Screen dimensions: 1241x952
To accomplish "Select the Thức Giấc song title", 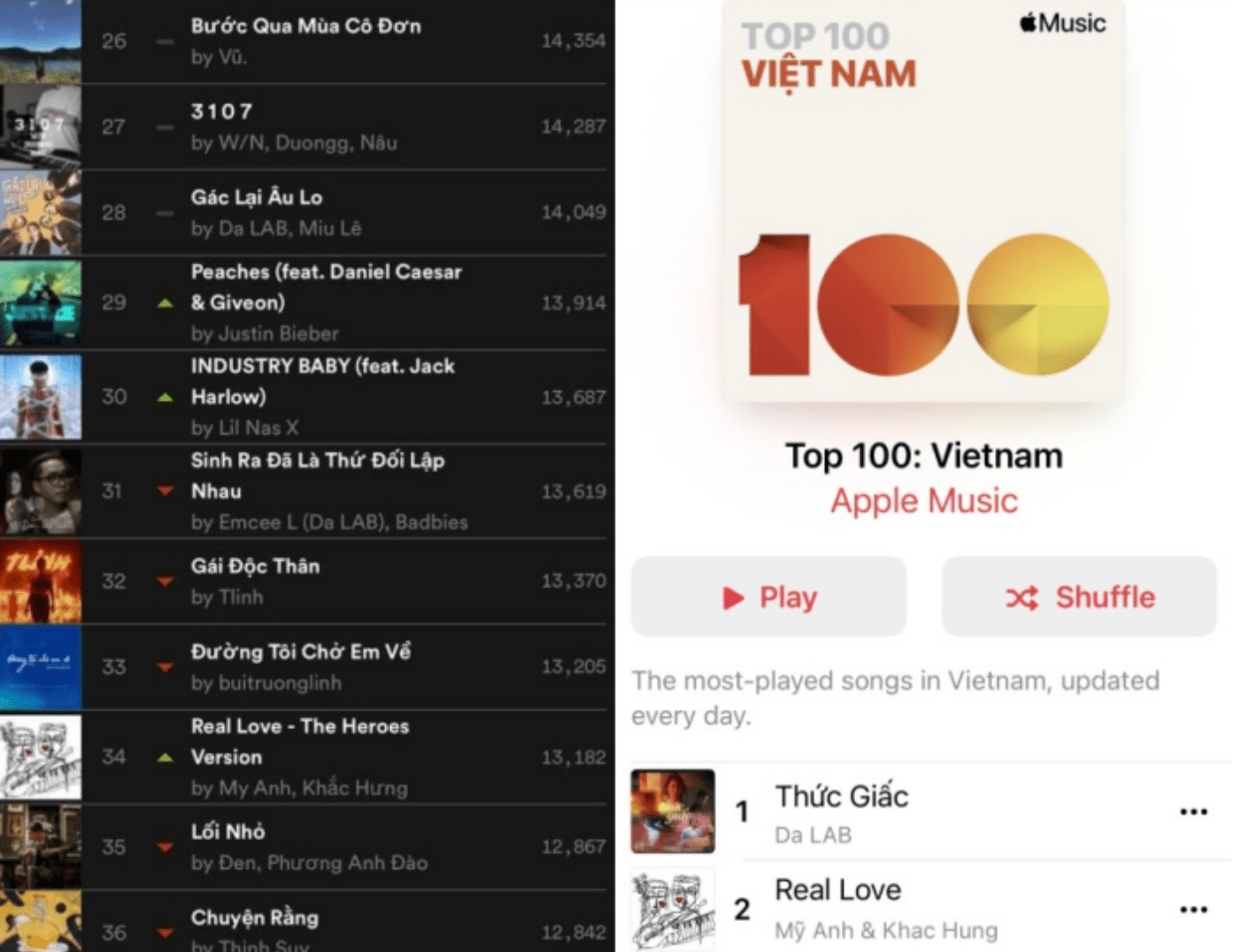I will coord(842,796).
